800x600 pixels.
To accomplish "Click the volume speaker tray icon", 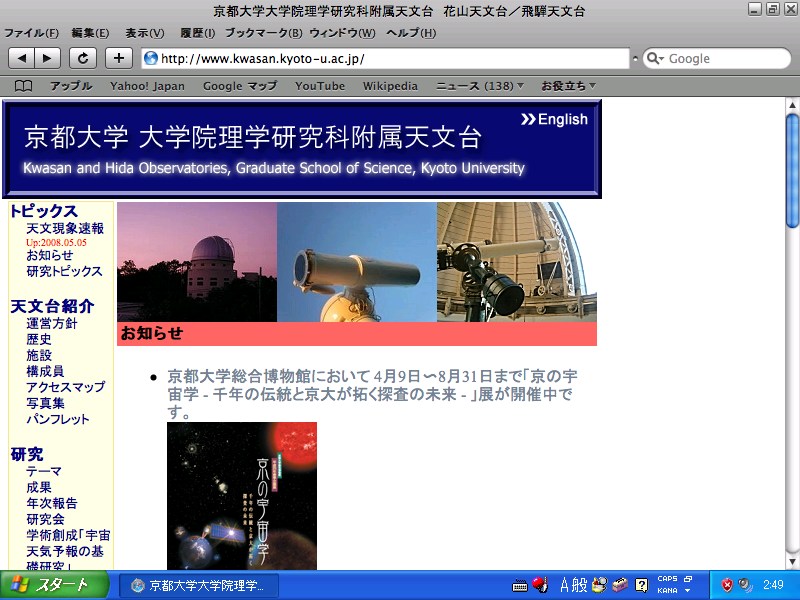I will pyautogui.click(x=745, y=585).
